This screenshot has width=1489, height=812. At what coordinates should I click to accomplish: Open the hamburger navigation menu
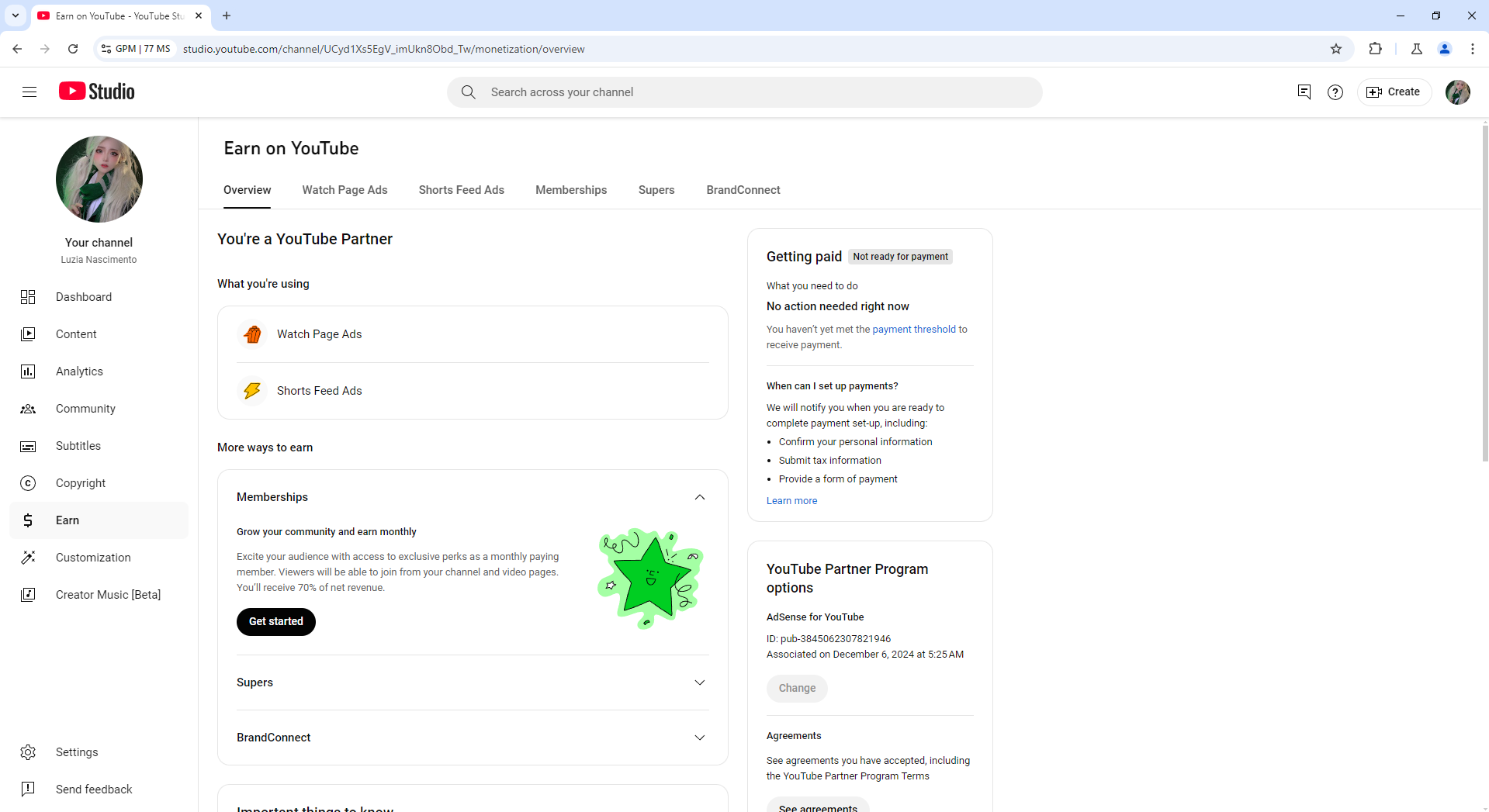(x=29, y=92)
